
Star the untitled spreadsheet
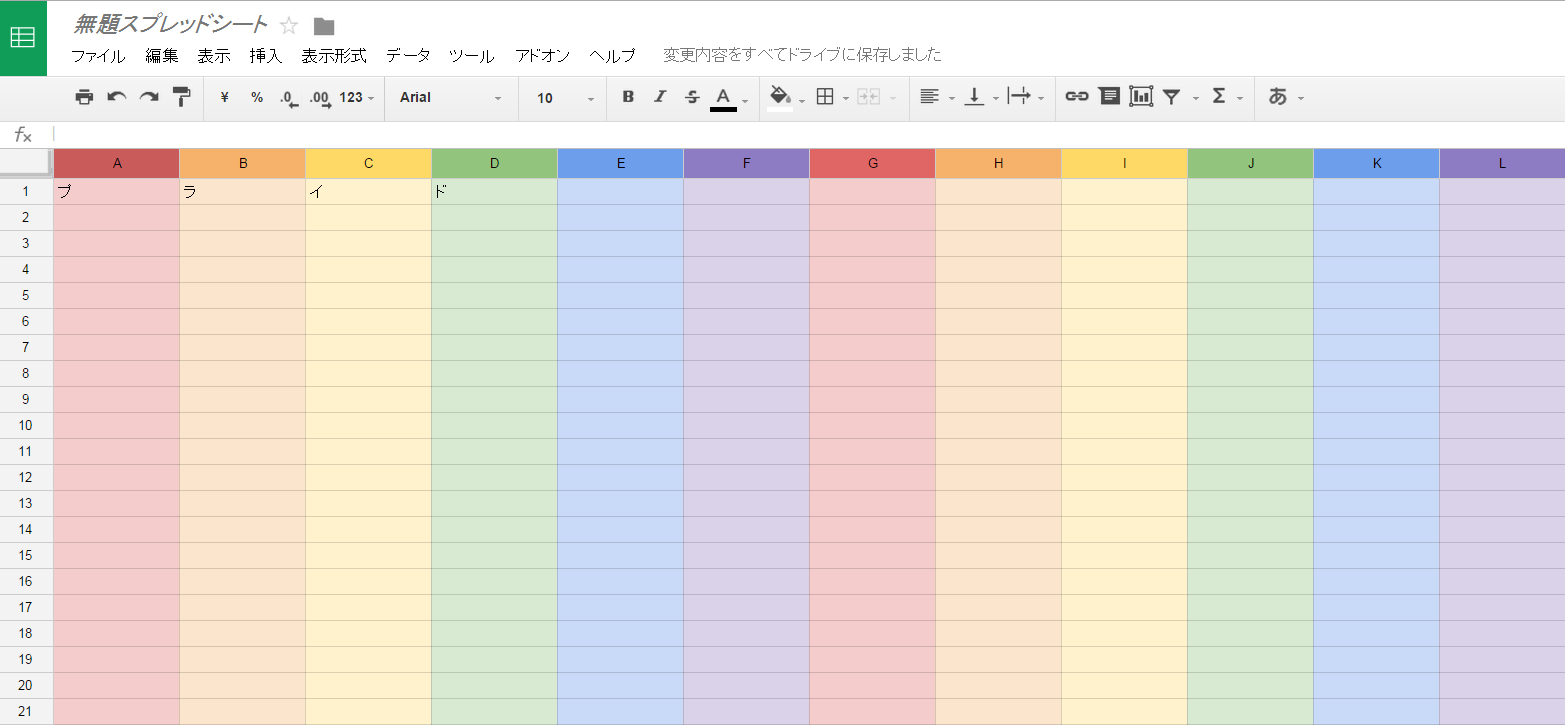tap(289, 26)
